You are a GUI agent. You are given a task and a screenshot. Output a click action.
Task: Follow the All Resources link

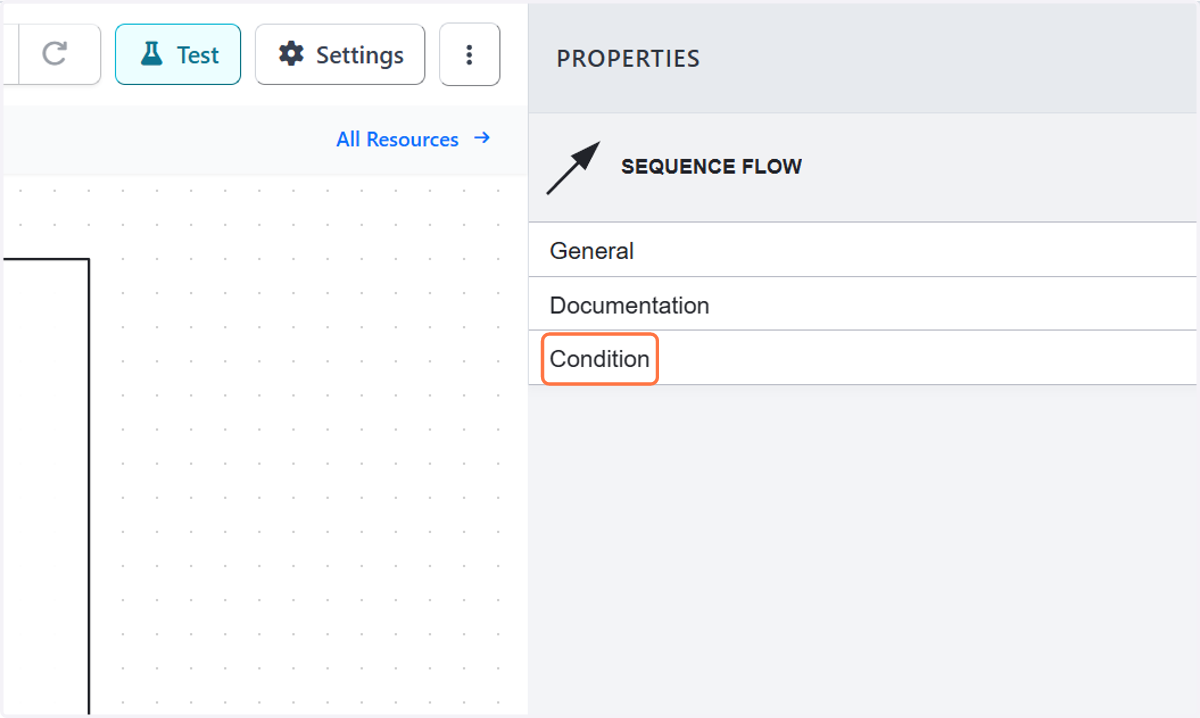(x=413, y=139)
